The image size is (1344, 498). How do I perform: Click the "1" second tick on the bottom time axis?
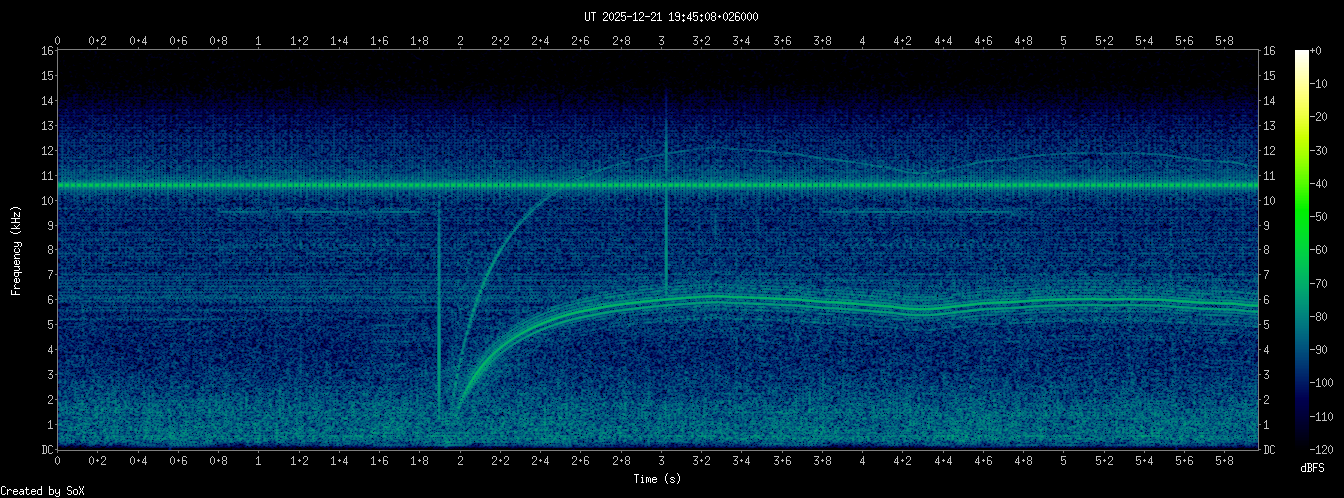point(259,461)
